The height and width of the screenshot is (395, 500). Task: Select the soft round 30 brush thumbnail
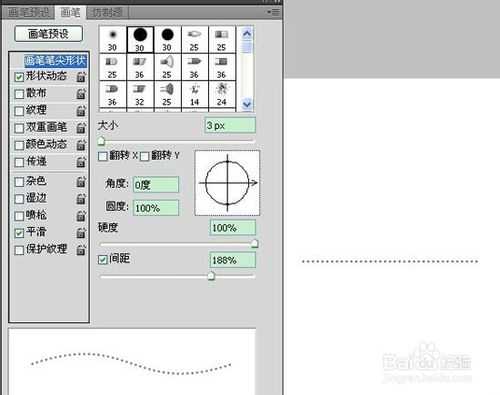(113, 40)
